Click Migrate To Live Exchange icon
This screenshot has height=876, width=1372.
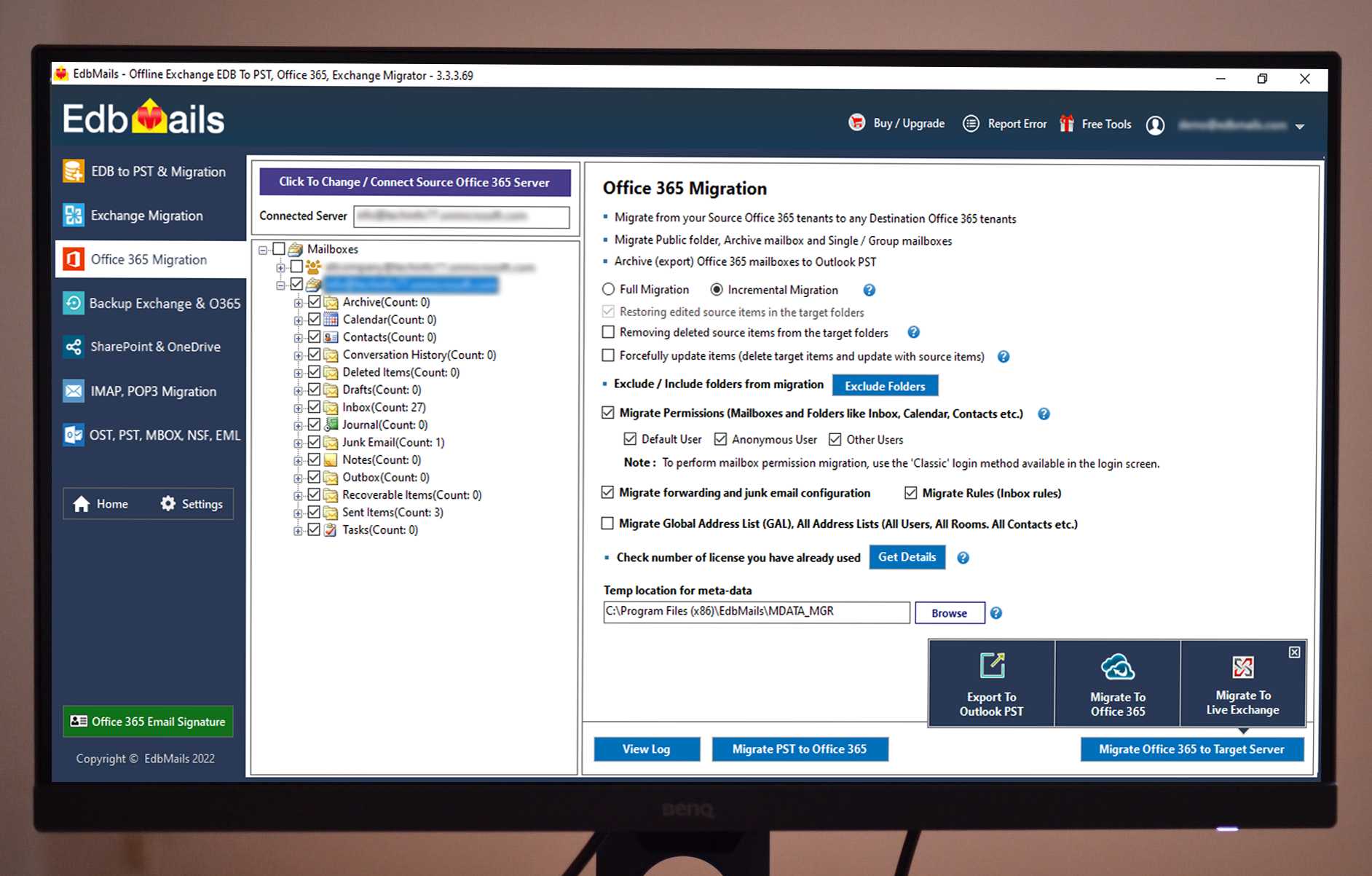(x=1243, y=667)
